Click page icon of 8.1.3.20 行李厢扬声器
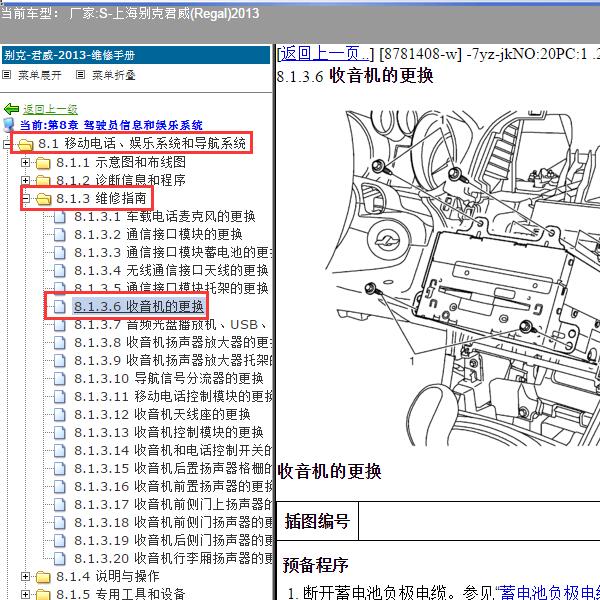Image resolution: width=600 pixels, height=600 pixels. point(60,558)
